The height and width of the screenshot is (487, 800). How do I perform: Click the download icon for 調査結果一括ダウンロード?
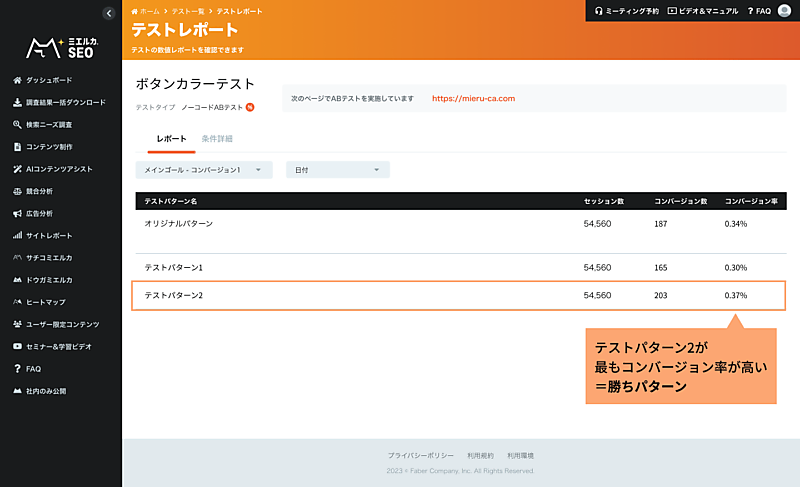17,102
